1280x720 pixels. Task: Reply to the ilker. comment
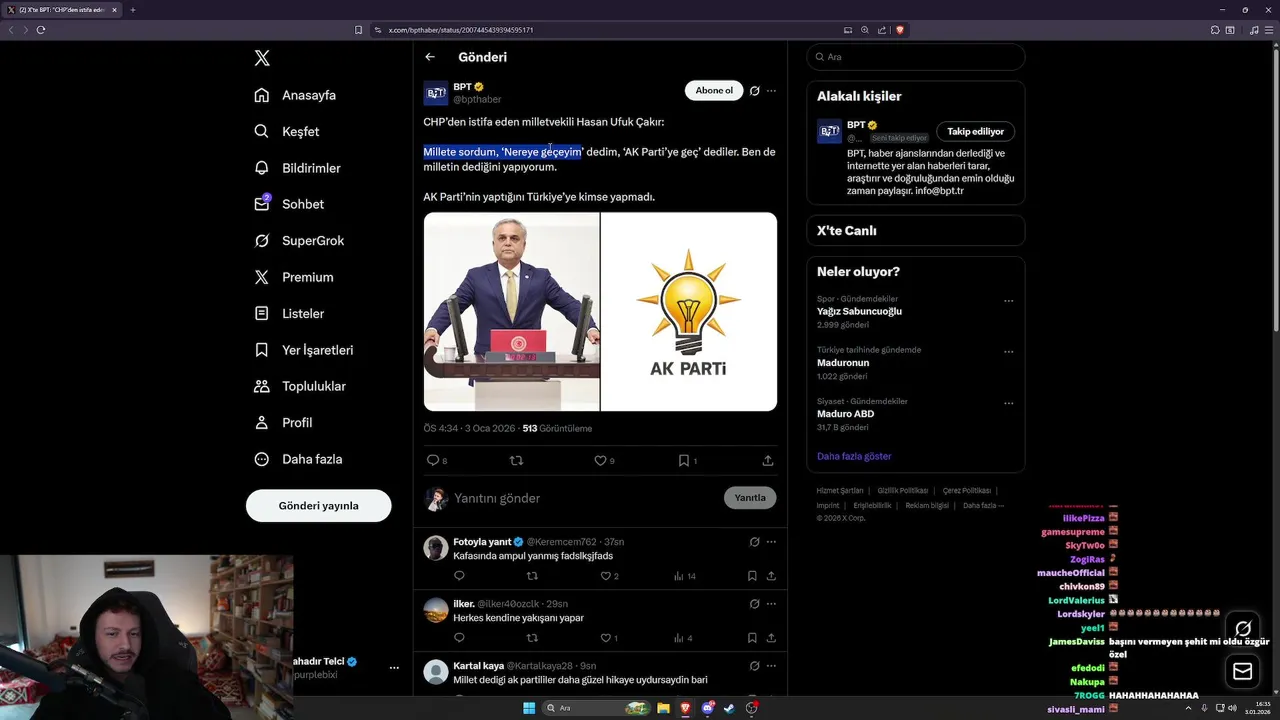point(459,638)
